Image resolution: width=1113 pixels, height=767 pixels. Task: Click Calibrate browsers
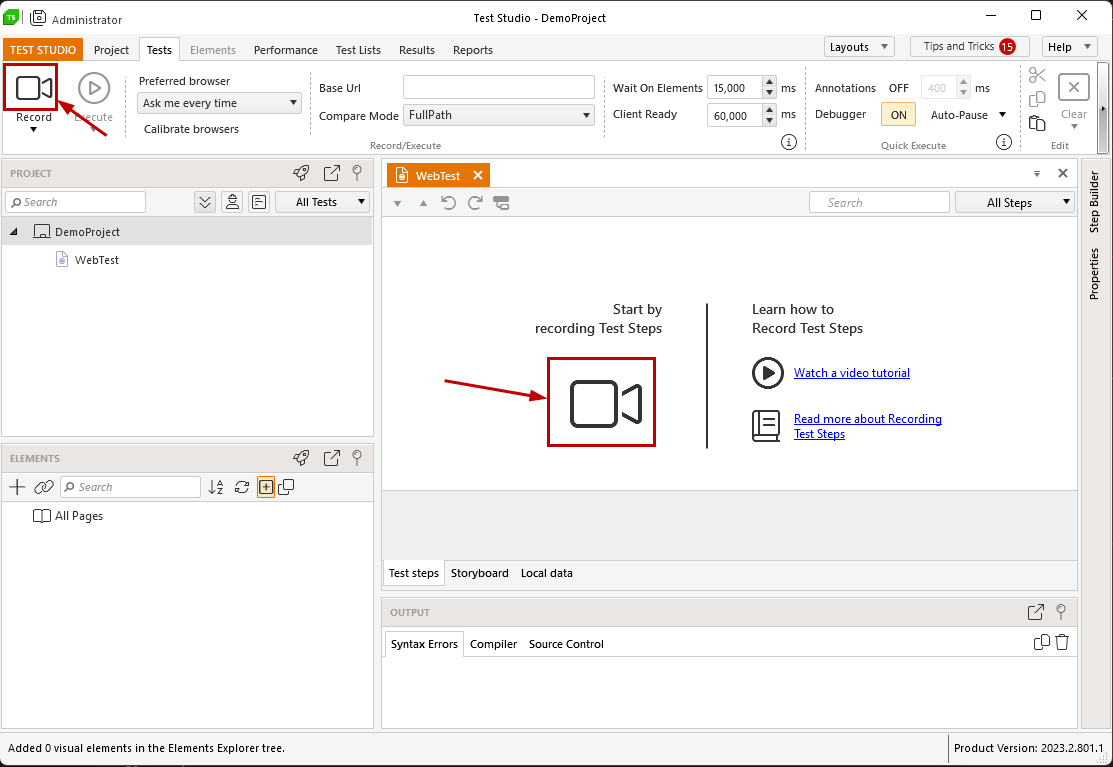[191, 129]
